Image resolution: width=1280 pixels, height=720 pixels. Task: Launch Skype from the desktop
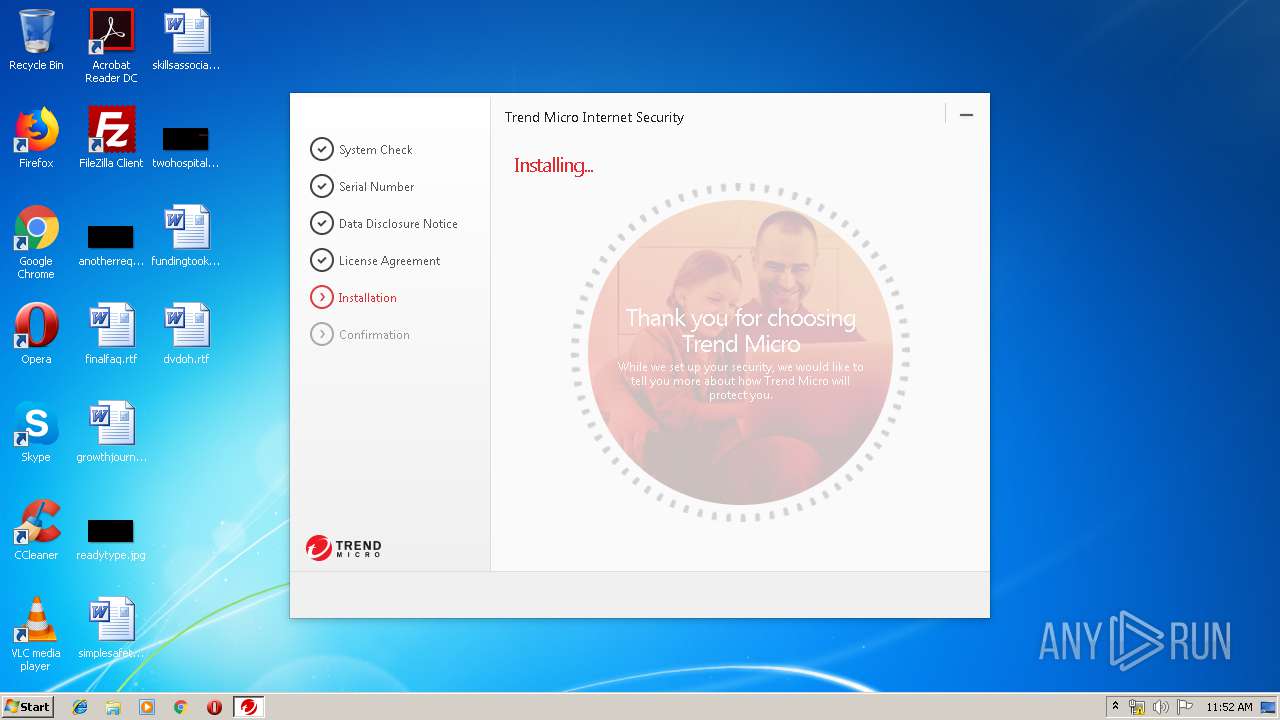36,432
